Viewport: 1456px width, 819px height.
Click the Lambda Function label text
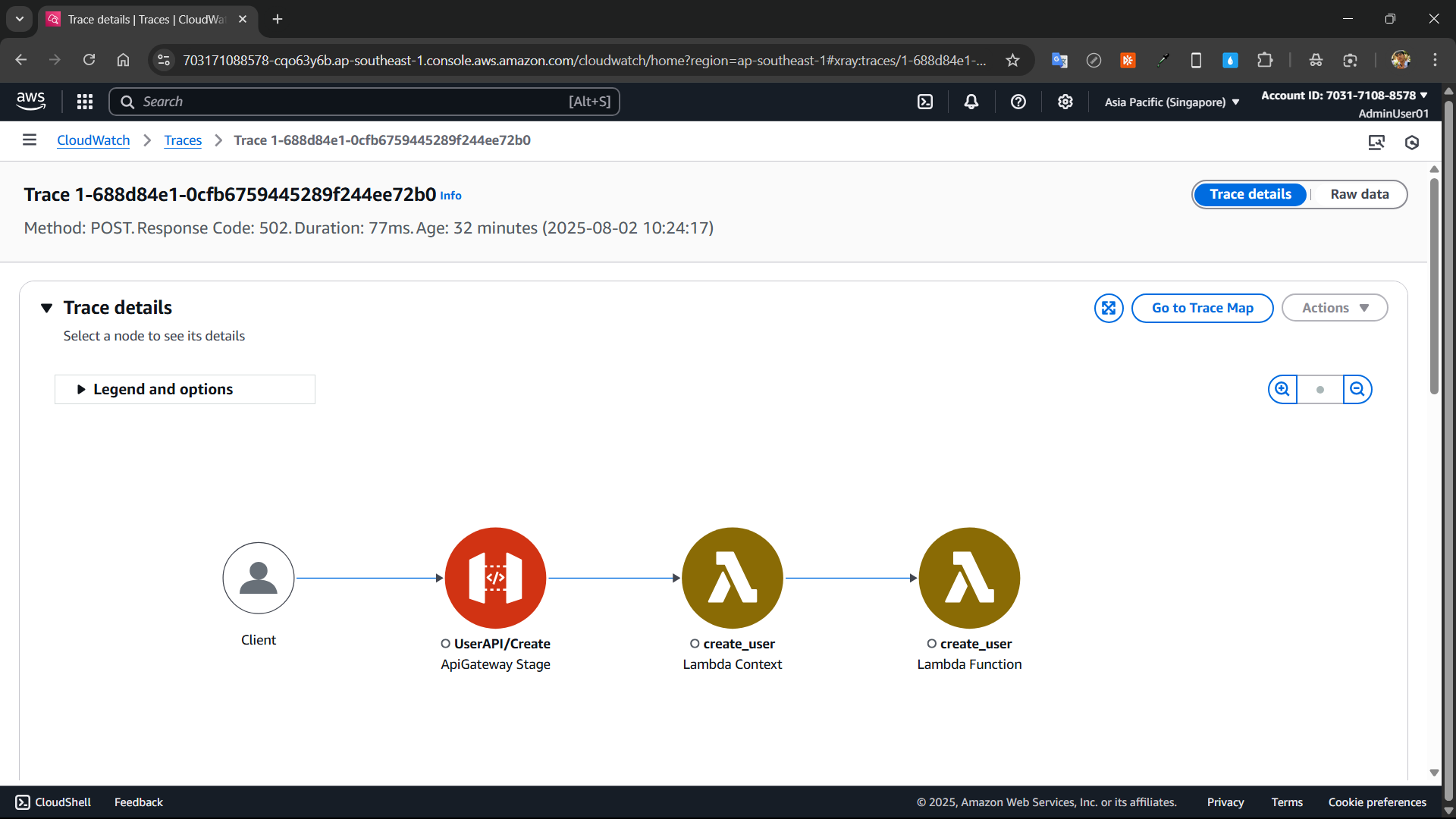click(x=969, y=664)
